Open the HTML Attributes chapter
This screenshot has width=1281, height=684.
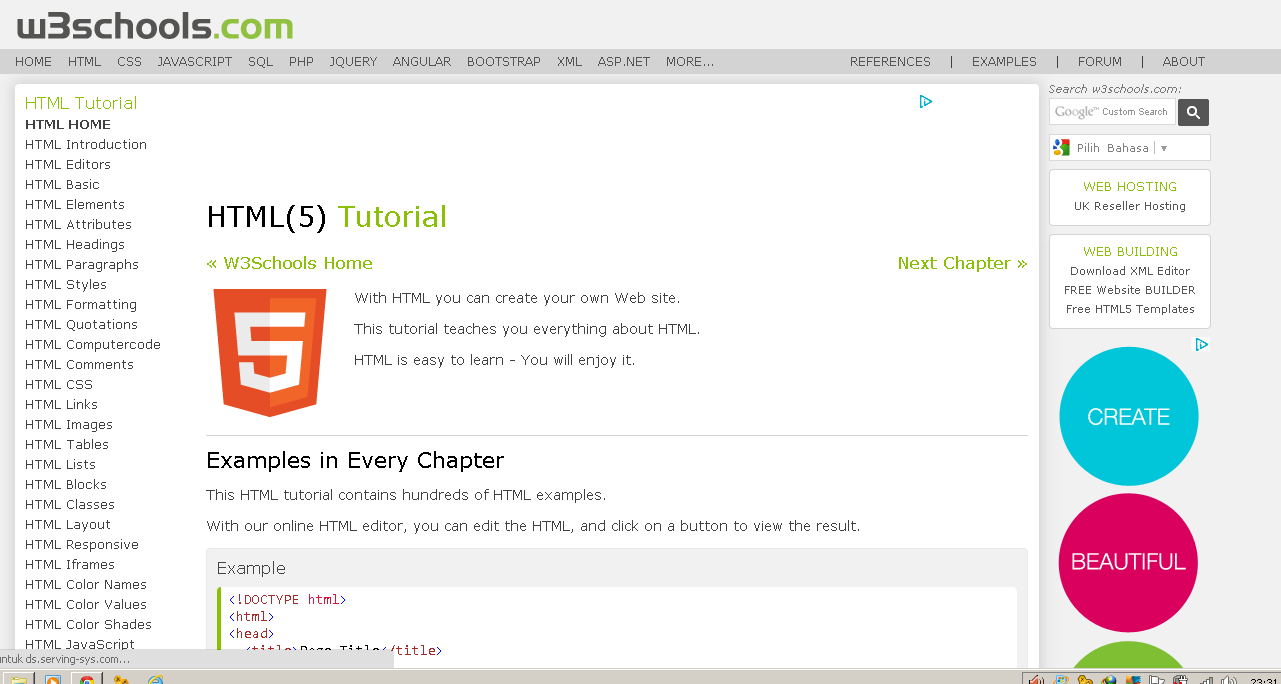(x=78, y=225)
